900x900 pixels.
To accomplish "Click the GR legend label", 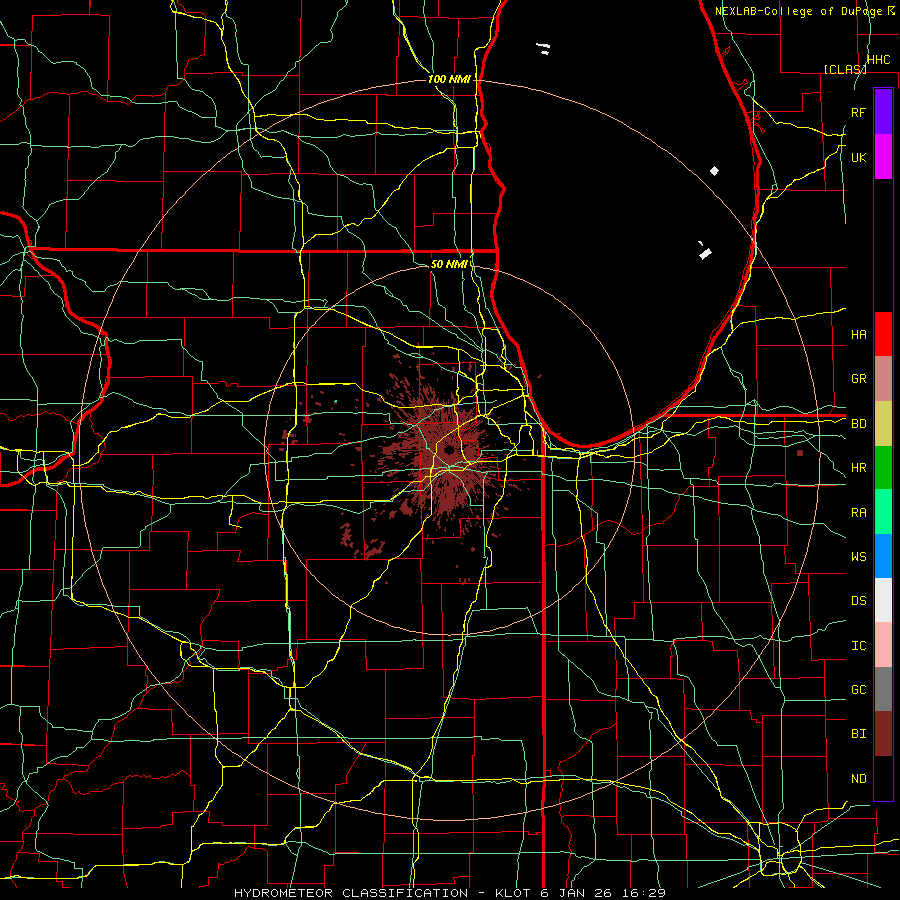I will coord(859,379).
